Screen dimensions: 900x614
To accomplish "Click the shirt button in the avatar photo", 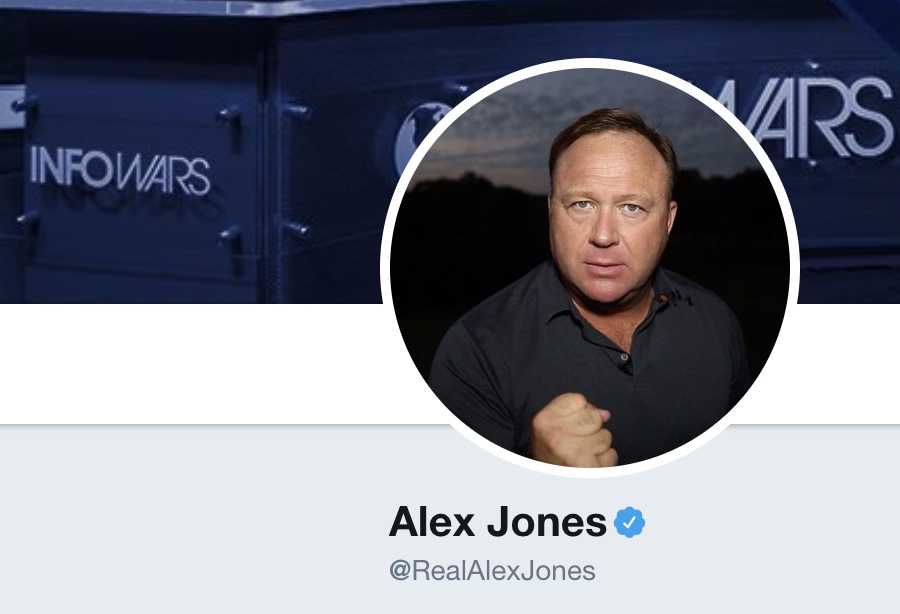I will tap(624, 358).
